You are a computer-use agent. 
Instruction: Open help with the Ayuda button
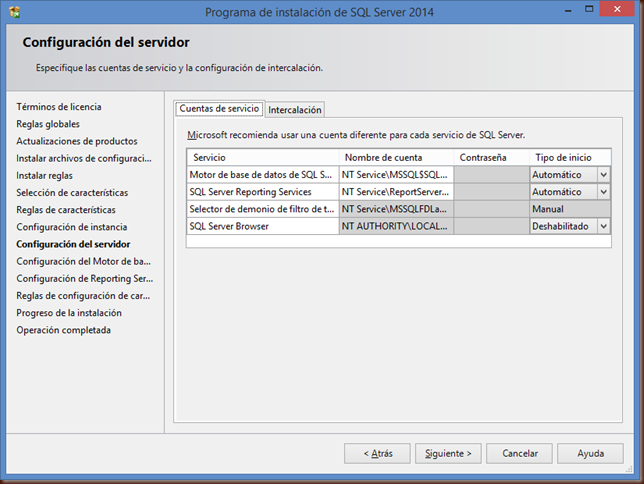[x=590, y=453]
